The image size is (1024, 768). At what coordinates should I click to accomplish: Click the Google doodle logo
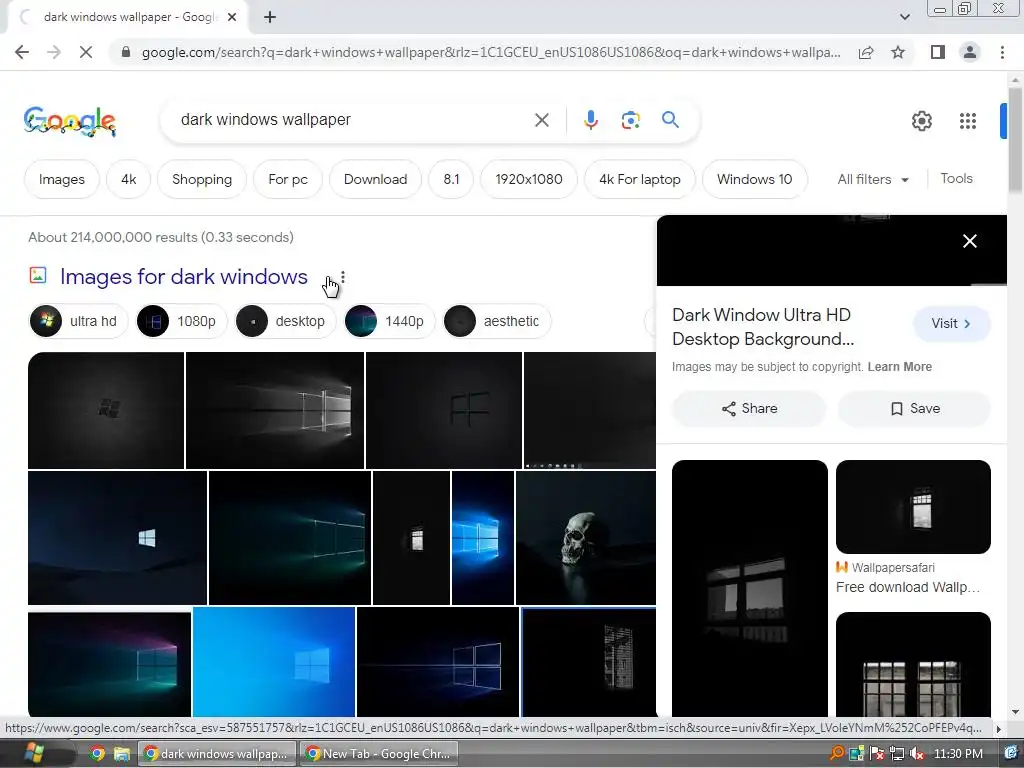70,121
